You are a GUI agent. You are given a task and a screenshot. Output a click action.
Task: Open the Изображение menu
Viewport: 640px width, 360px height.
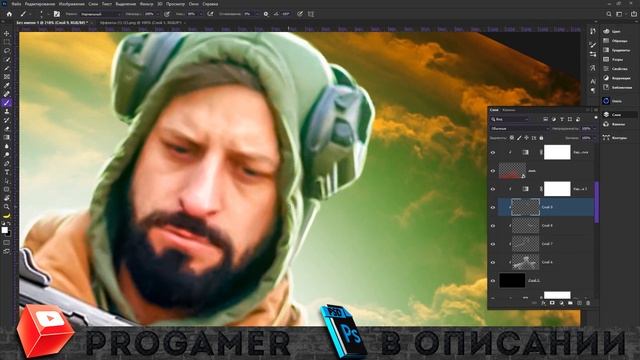pos(71,4)
